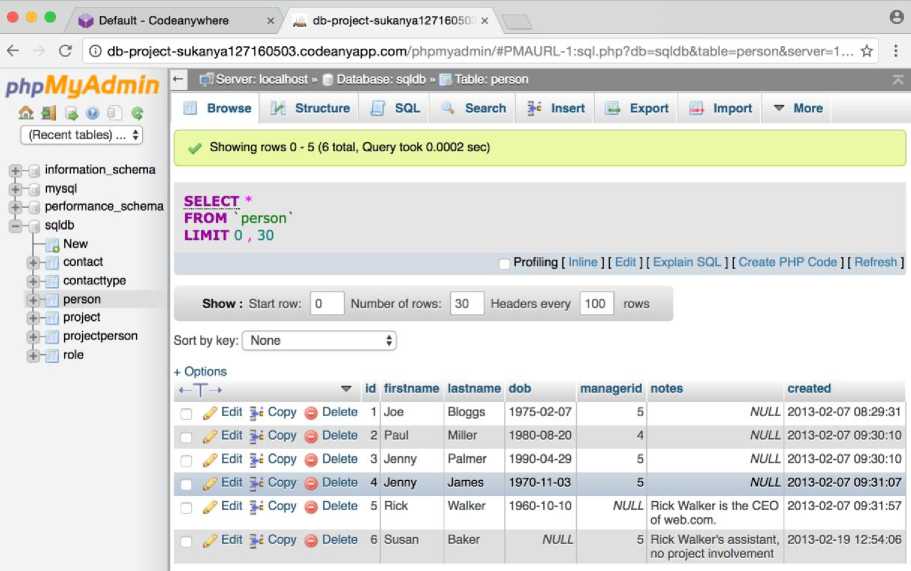Click the Create PHP Code link

[x=787, y=263]
